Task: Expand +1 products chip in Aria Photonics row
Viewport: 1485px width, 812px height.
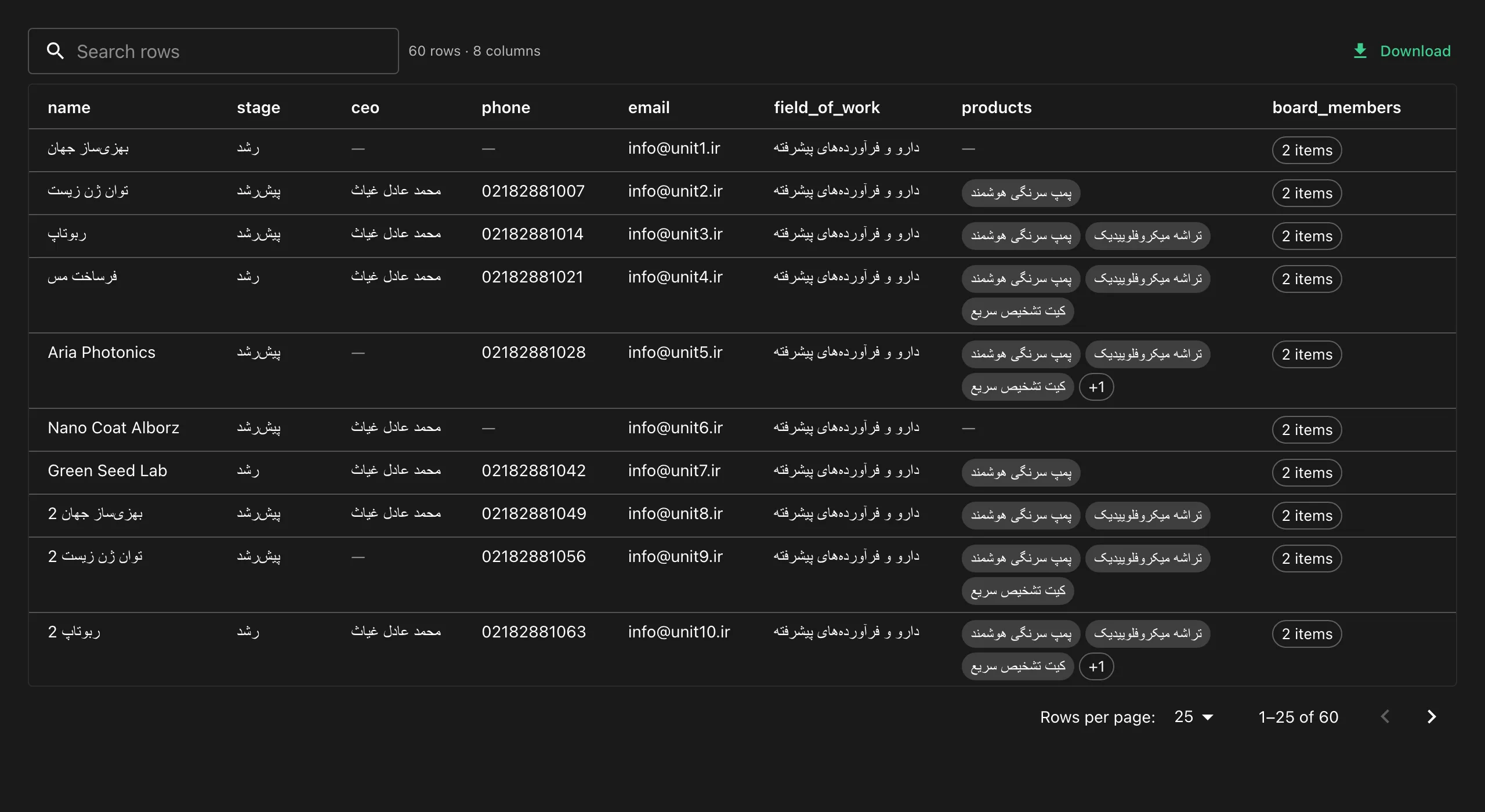Action: (x=1096, y=387)
